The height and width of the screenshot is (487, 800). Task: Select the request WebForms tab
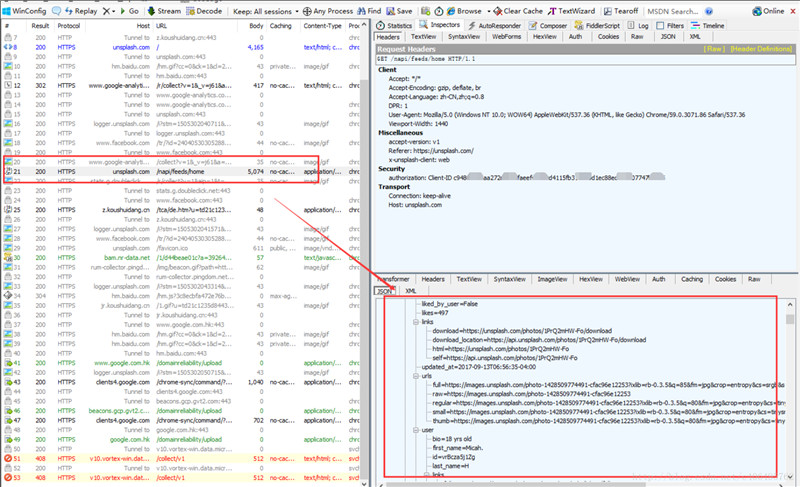506,37
